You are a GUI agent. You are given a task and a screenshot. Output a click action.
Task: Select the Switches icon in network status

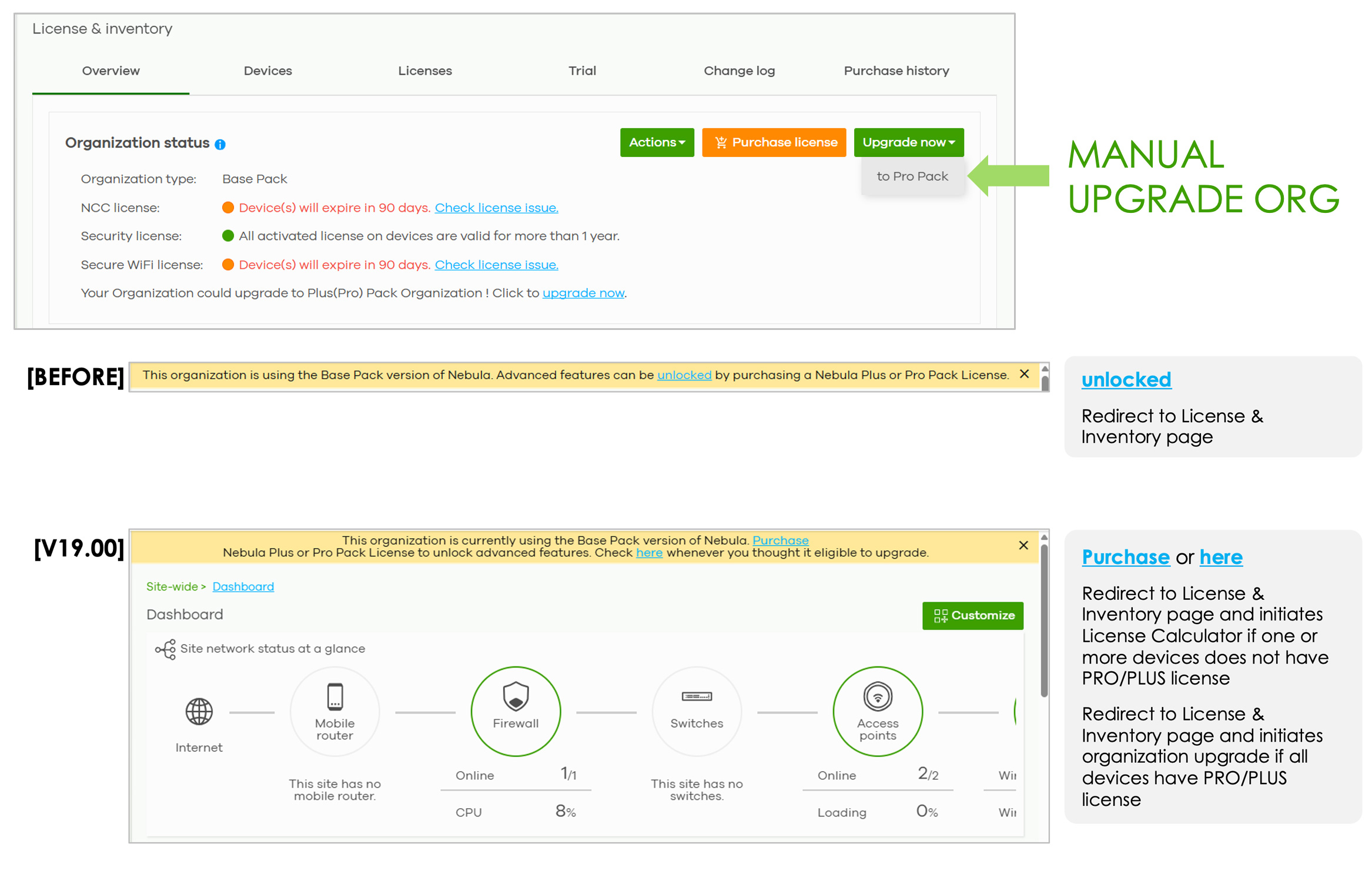697,696
